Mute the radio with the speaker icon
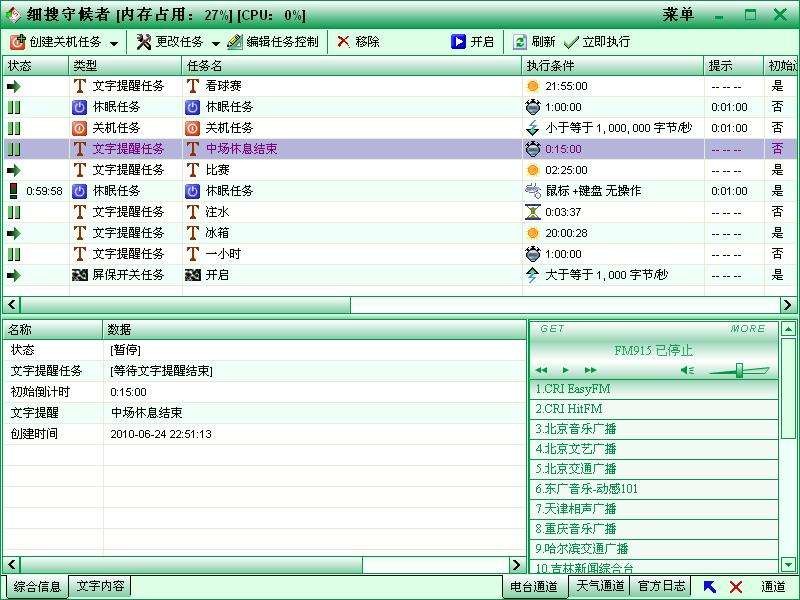The image size is (800, 600). pos(687,370)
